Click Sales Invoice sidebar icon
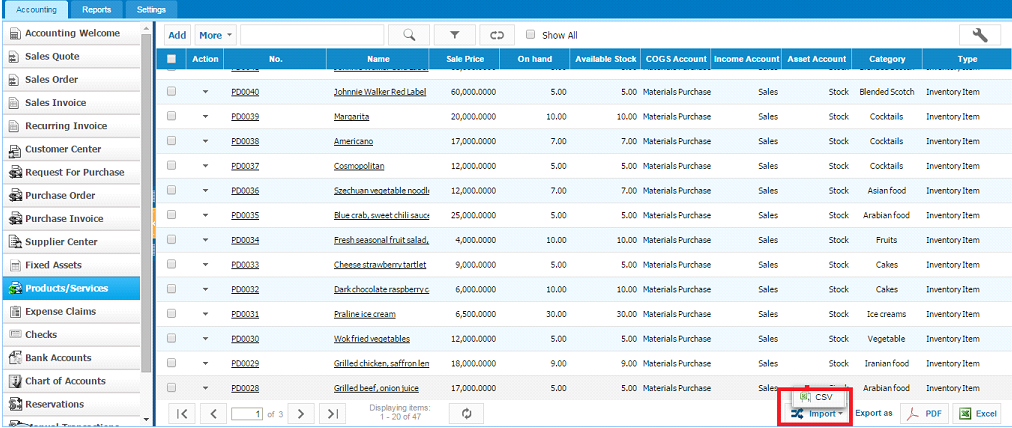The width and height of the screenshot is (1012, 428). 15,103
